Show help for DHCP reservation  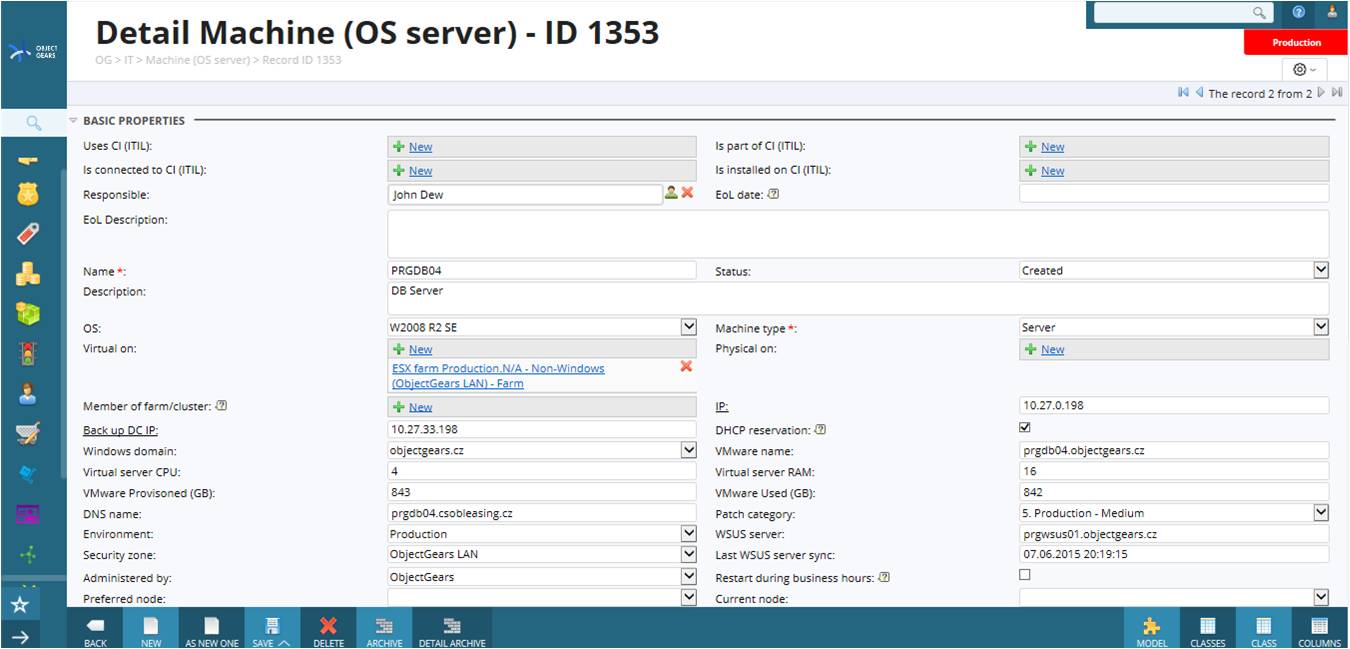[x=820, y=430]
